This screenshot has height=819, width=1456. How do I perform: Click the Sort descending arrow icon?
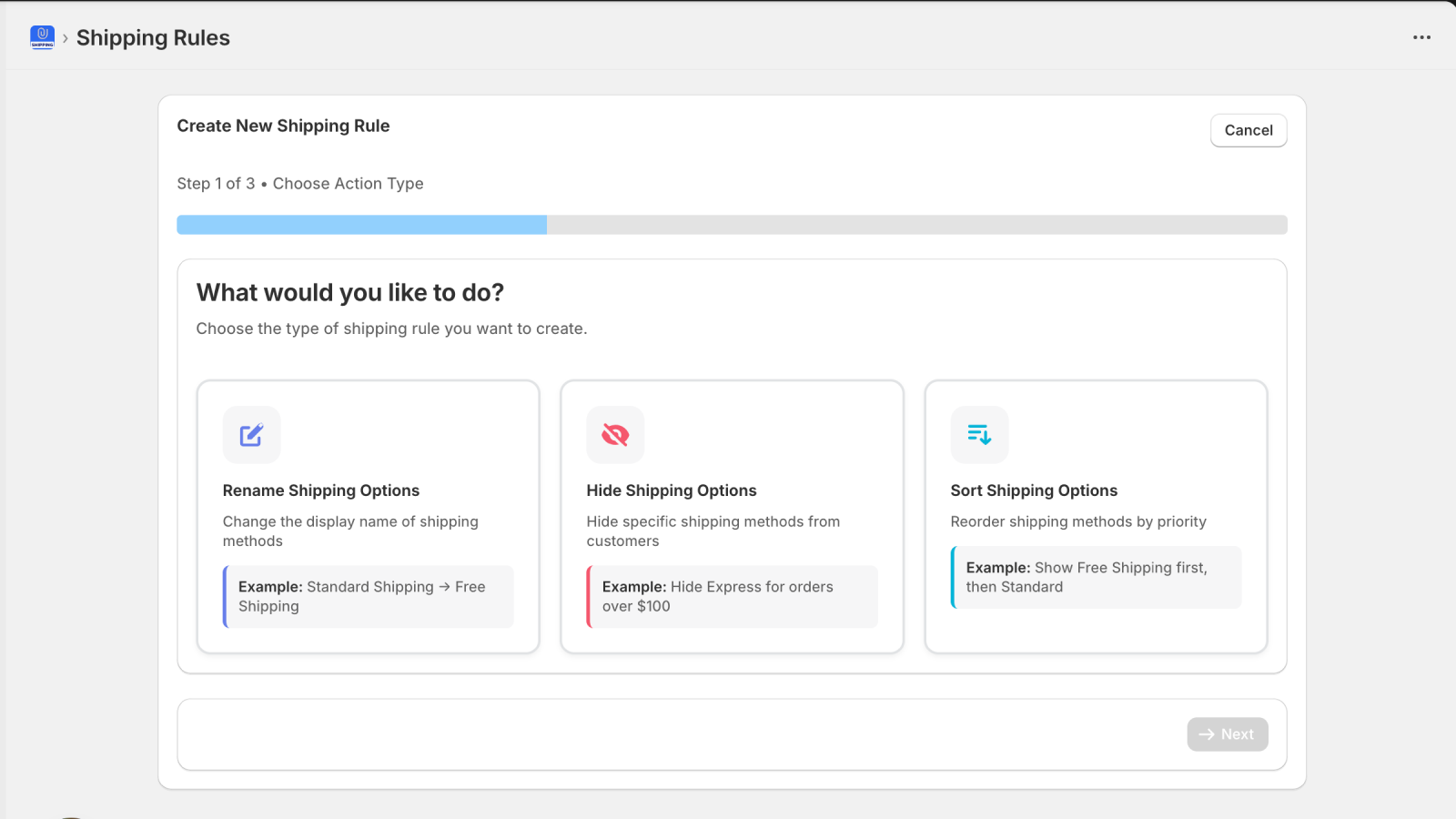coord(979,435)
